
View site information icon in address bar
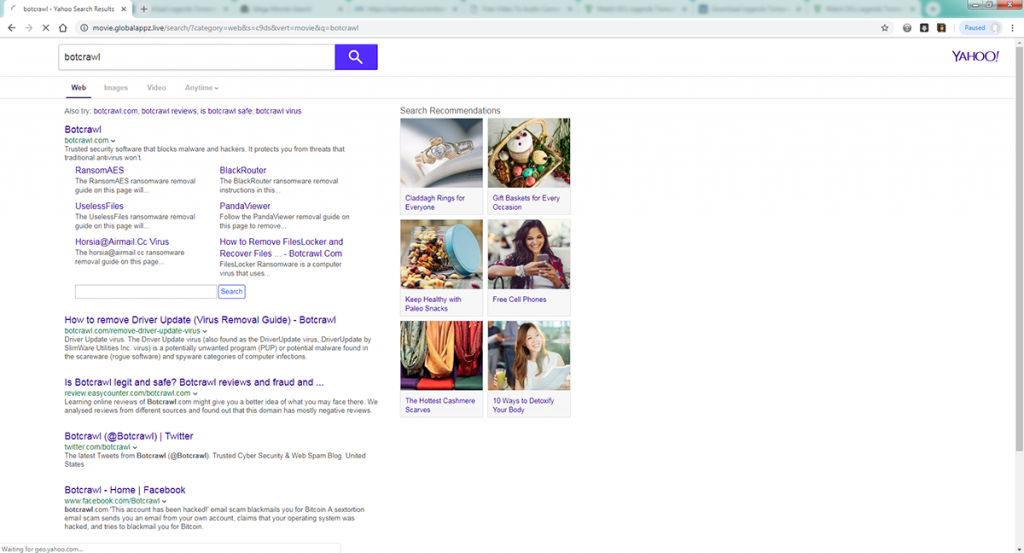(x=84, y=28)
